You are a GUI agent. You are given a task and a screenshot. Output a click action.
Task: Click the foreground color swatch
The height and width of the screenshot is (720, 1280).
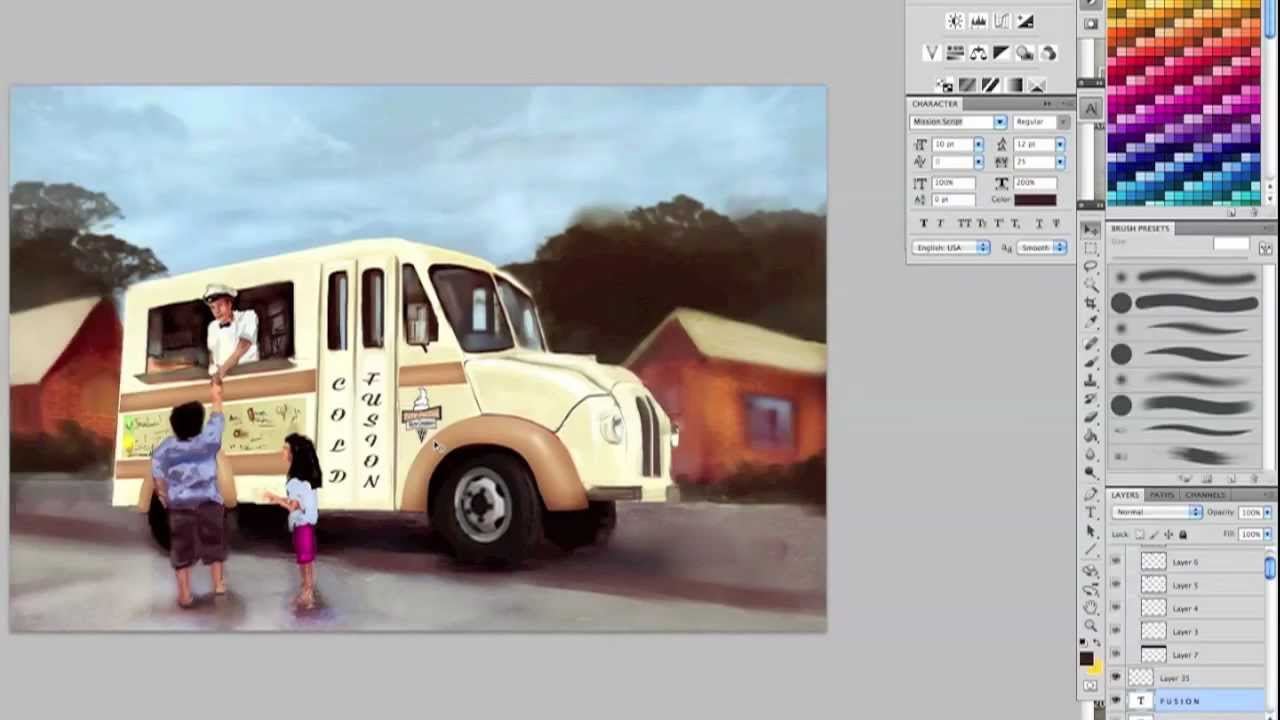coord(1087,659)
